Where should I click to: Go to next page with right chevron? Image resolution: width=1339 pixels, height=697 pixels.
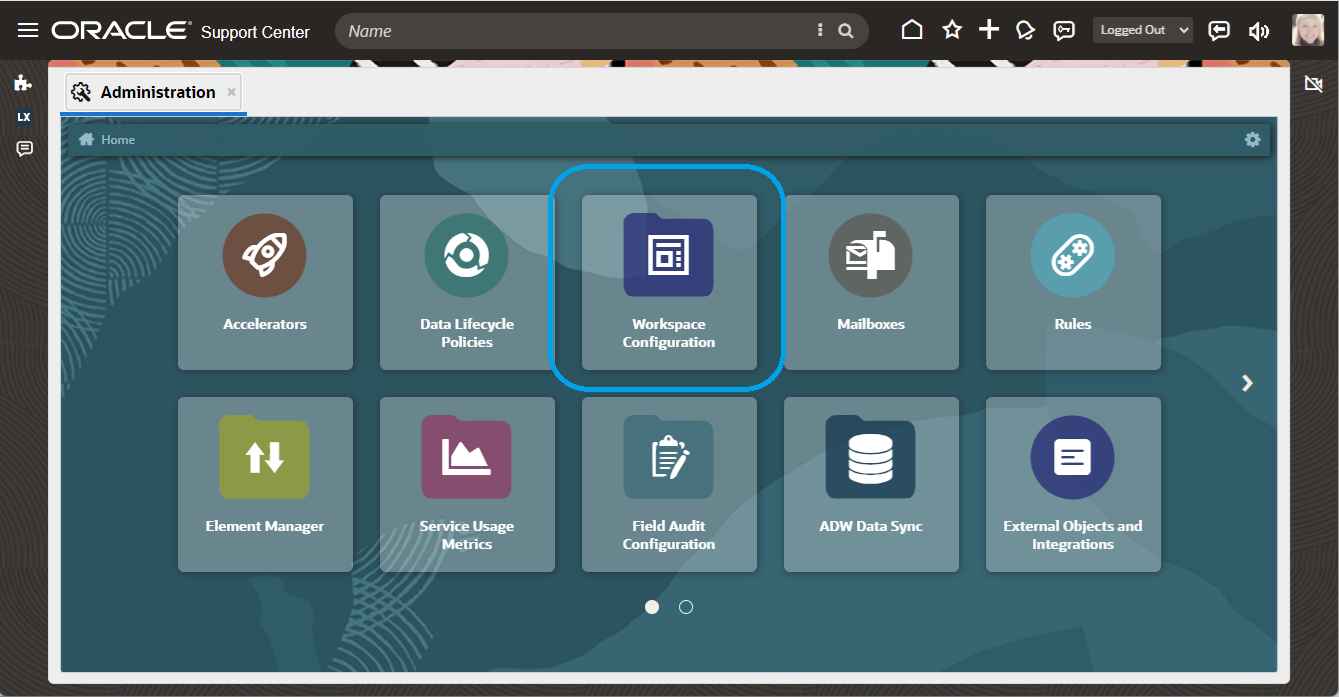point(1247,383)
